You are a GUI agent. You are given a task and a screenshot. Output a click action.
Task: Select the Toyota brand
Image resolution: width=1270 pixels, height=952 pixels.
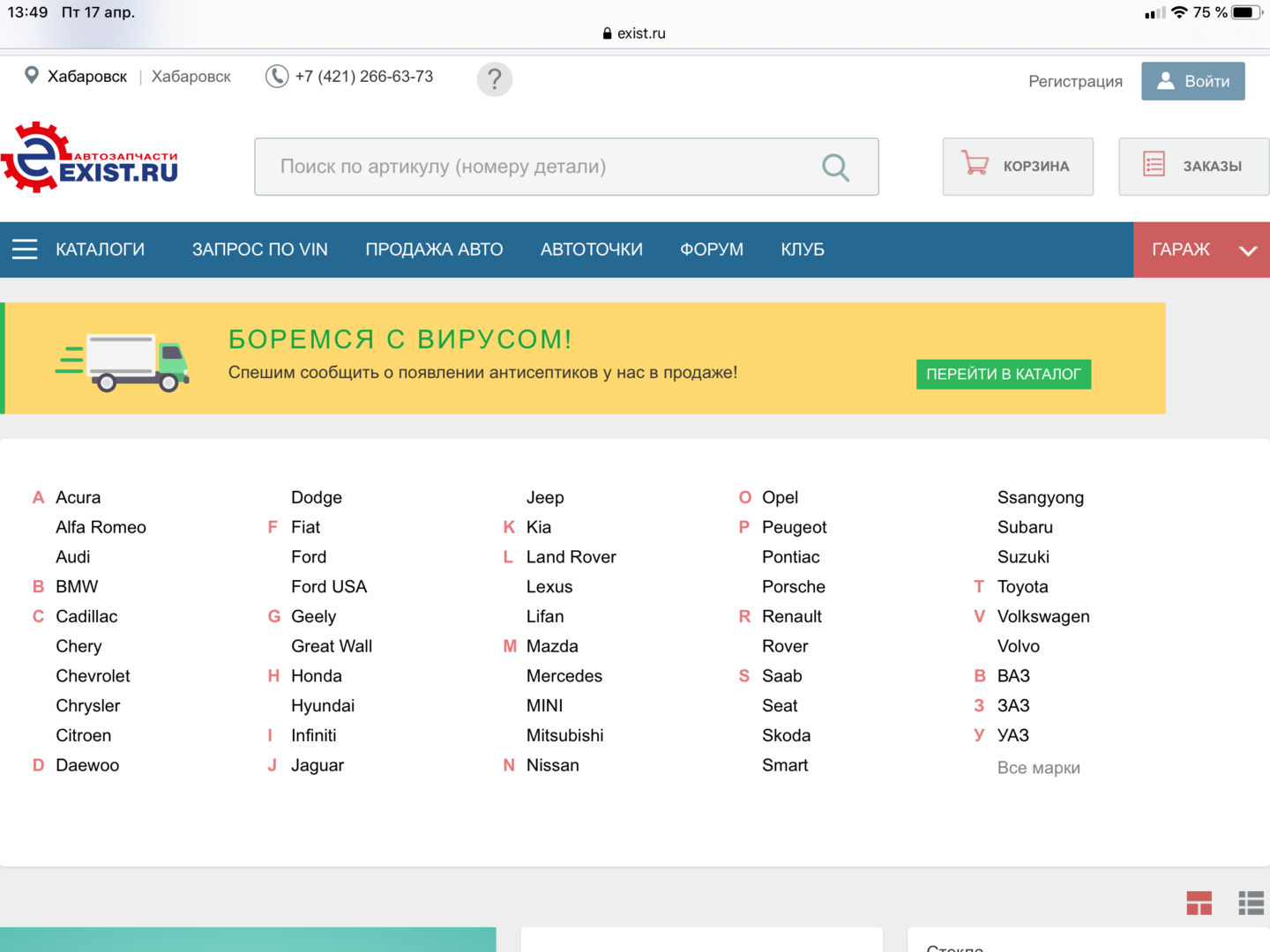tap(1023, 587)
